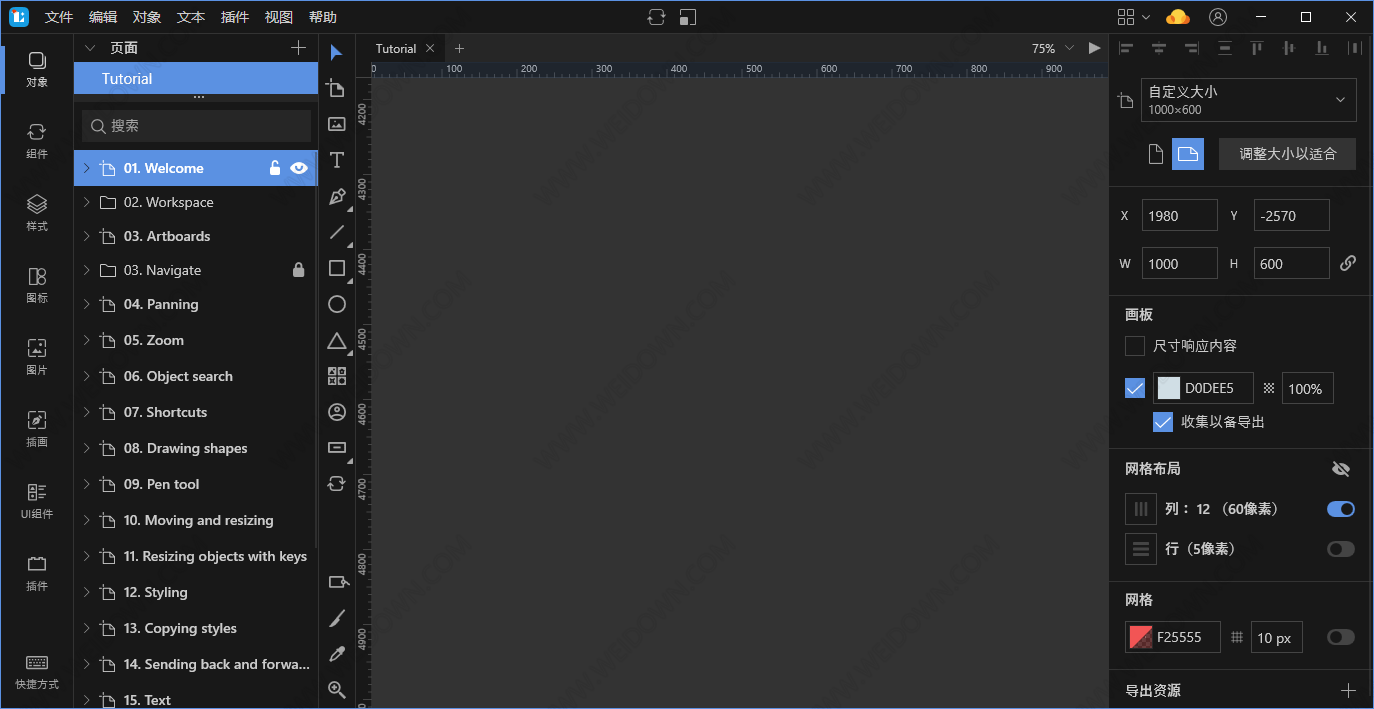Enable the 网格 grid toggle

[1341, 637]
